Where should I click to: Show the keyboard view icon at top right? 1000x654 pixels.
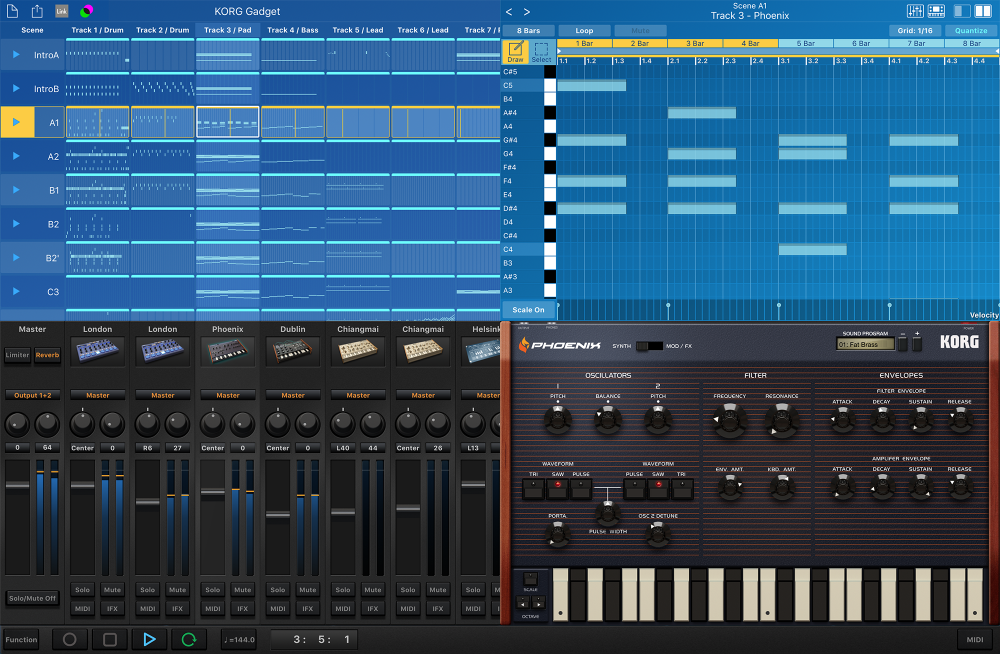click(936, 11)
